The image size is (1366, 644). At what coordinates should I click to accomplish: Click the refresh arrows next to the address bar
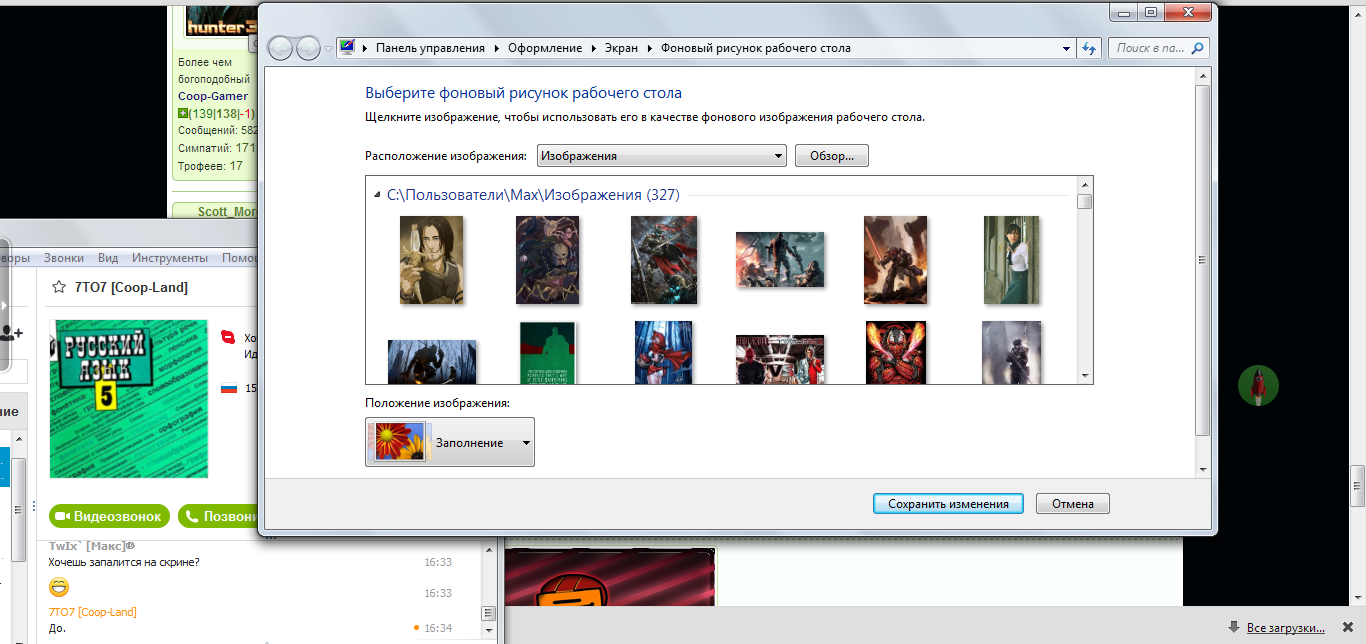(x=1090, y=48)
